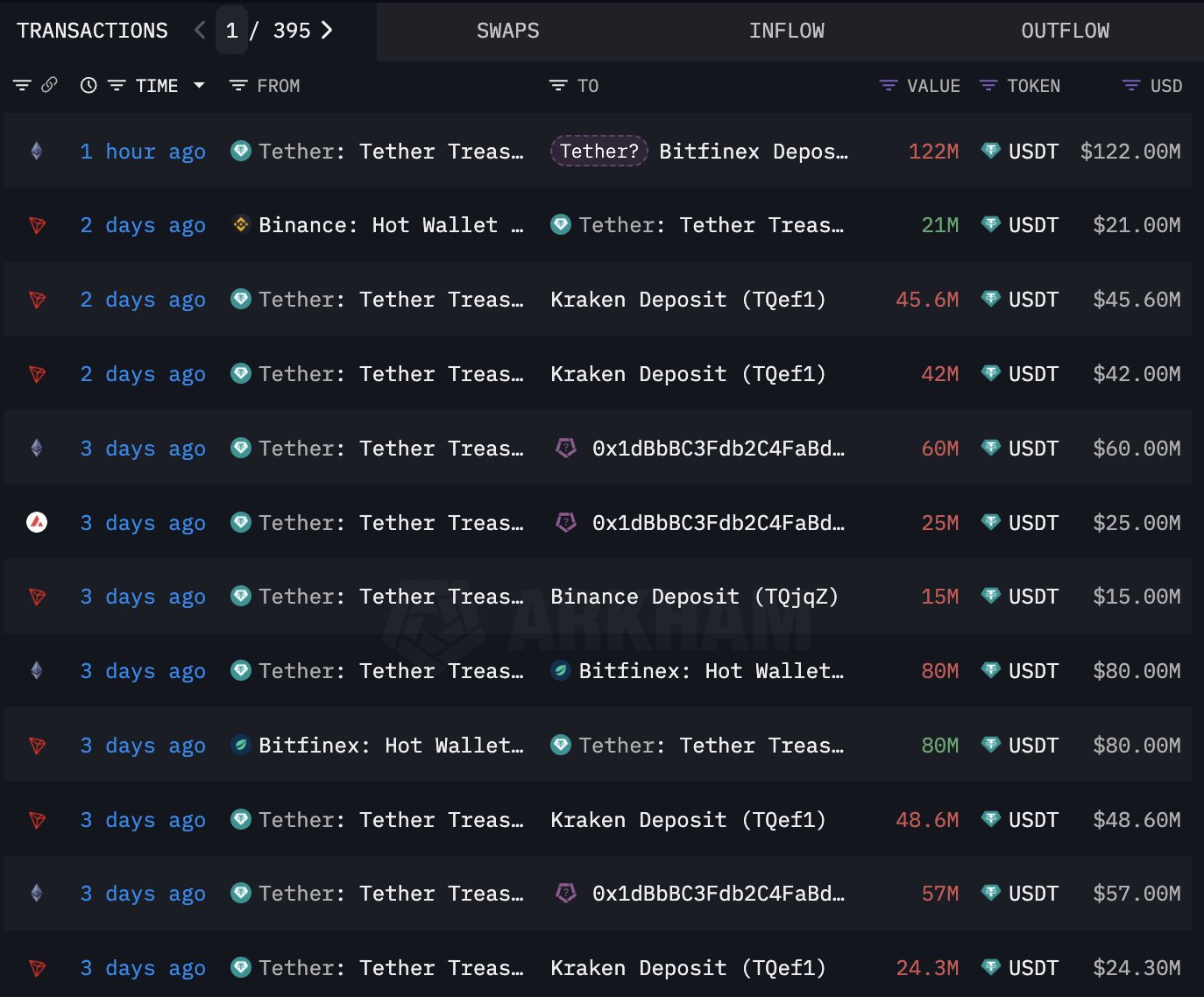
Task: Toggle the TOKEN column filter
Action: 988,86
